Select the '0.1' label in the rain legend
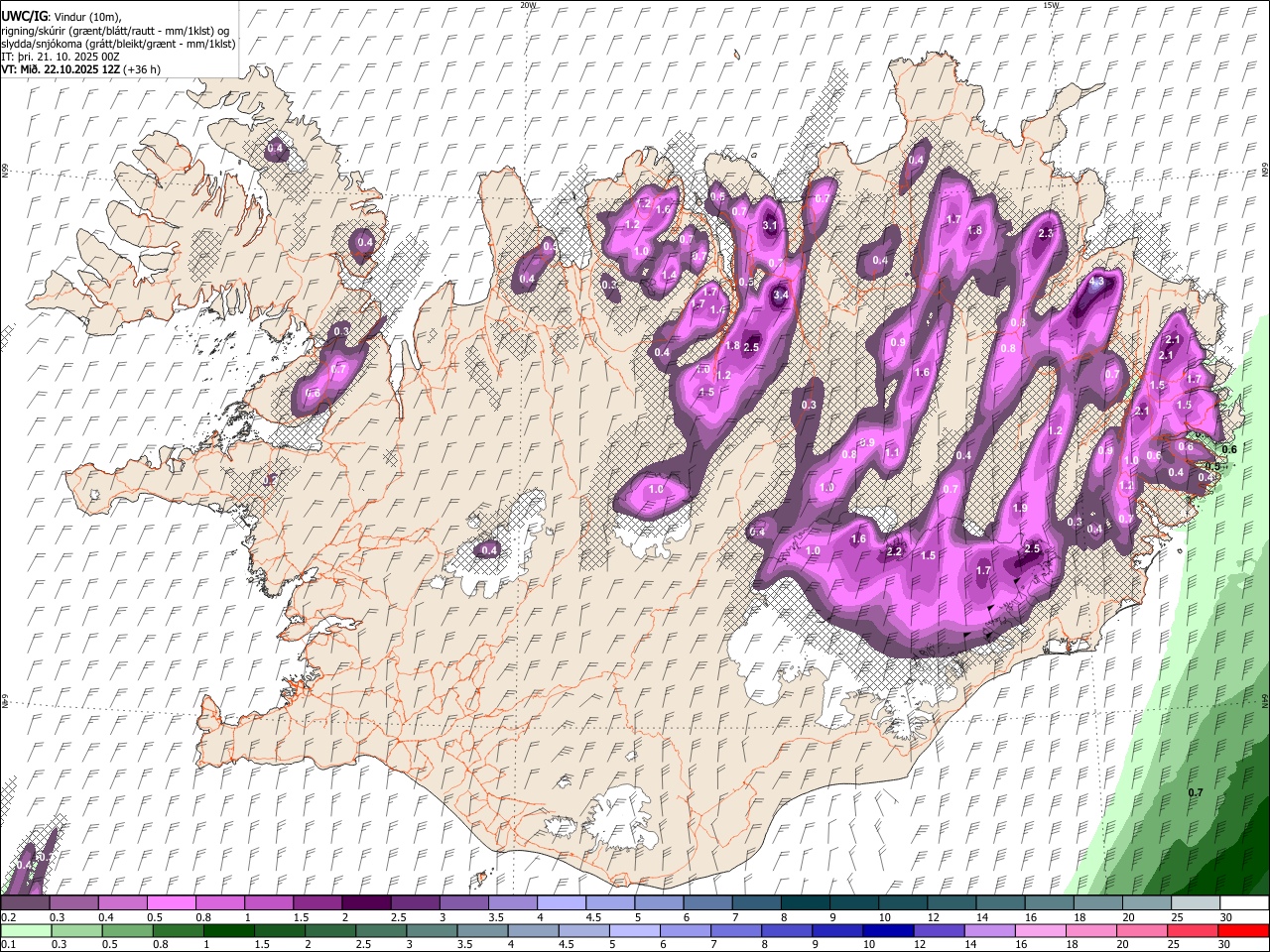This screenshot has height=952, width=1270. click(x=8, y=944)
